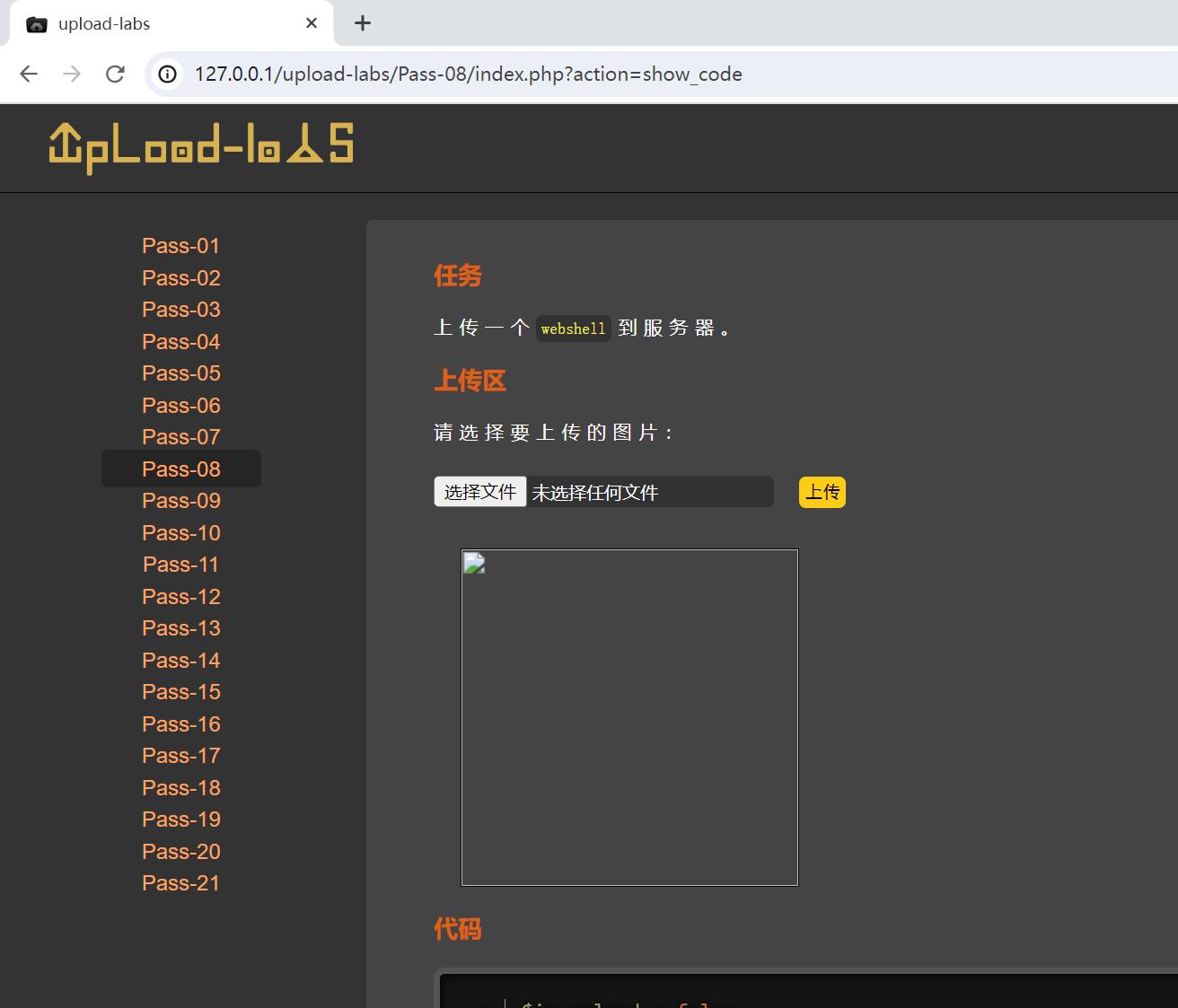This screenshot has width=1178, height=1008.
Task: Open Pass-21 in the sidebar
Action: pyautogui.click(x=181, y=883)
